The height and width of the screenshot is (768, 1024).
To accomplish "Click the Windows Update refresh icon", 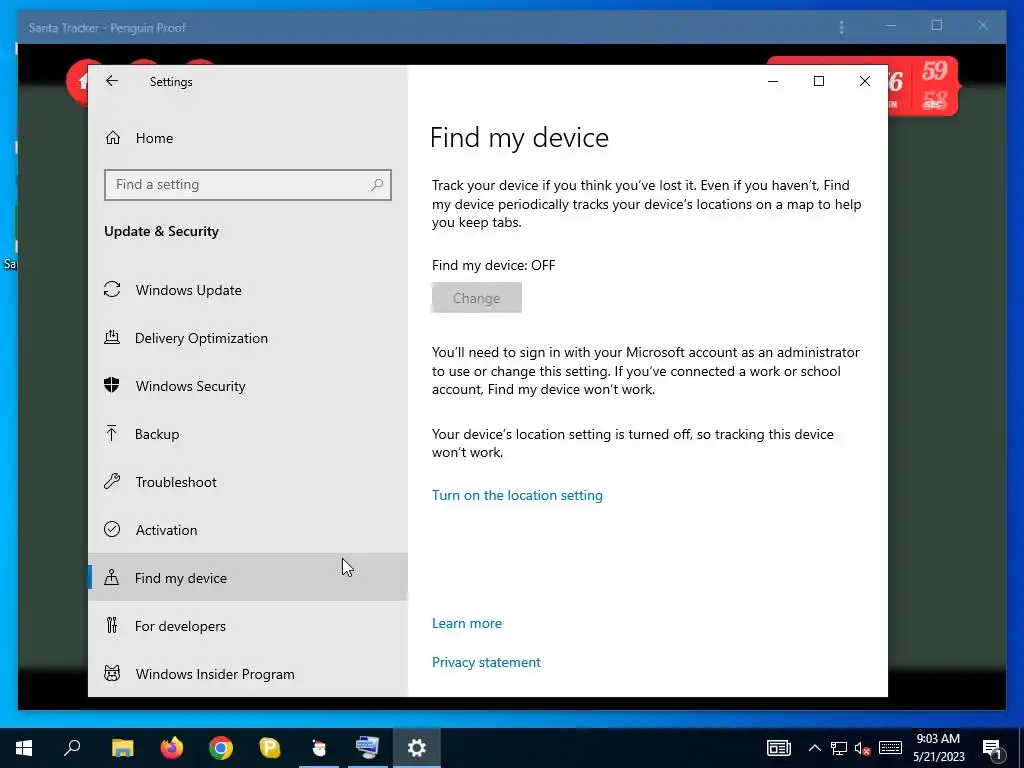I will [112, 289].
